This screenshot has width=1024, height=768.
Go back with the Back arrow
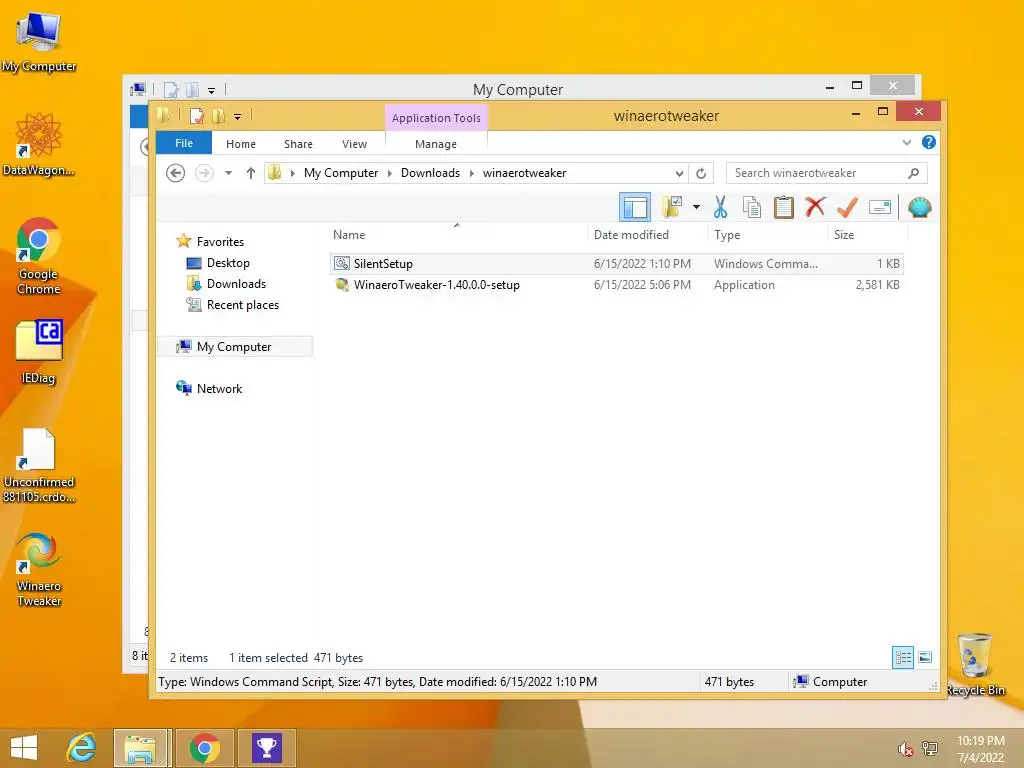176,173
